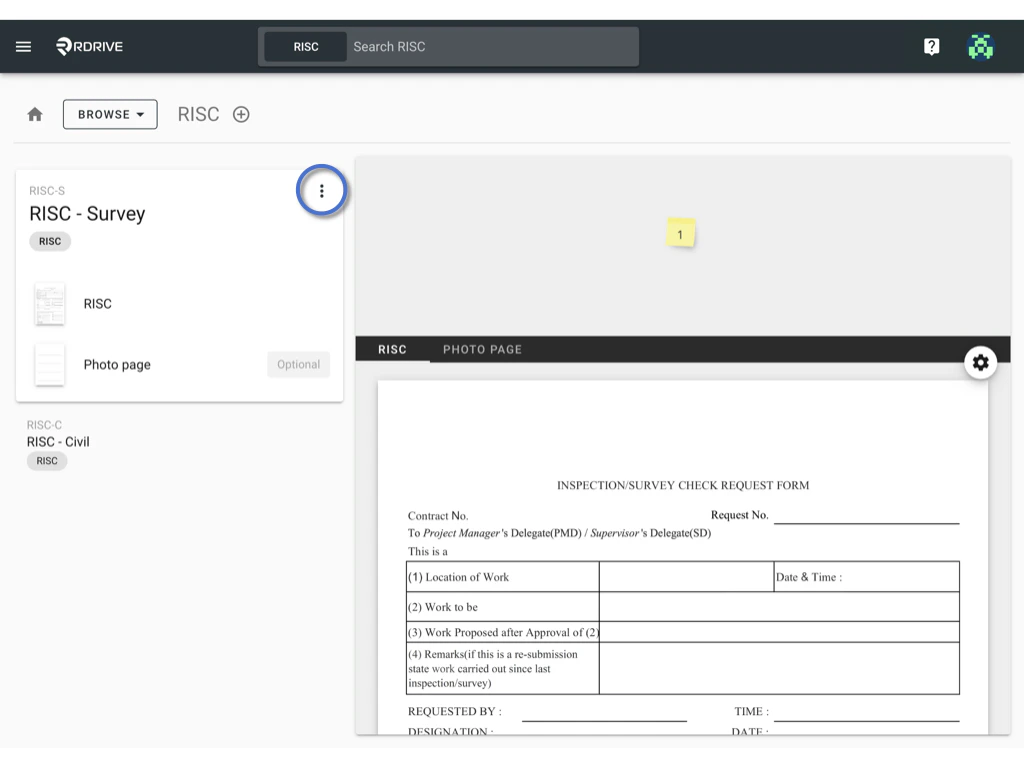Click the form title INSPECTION/SURVEY CHECK REQUEST FORM
Image resolution: width=1024 pixels, height=768 pixels.
(683, 485)
